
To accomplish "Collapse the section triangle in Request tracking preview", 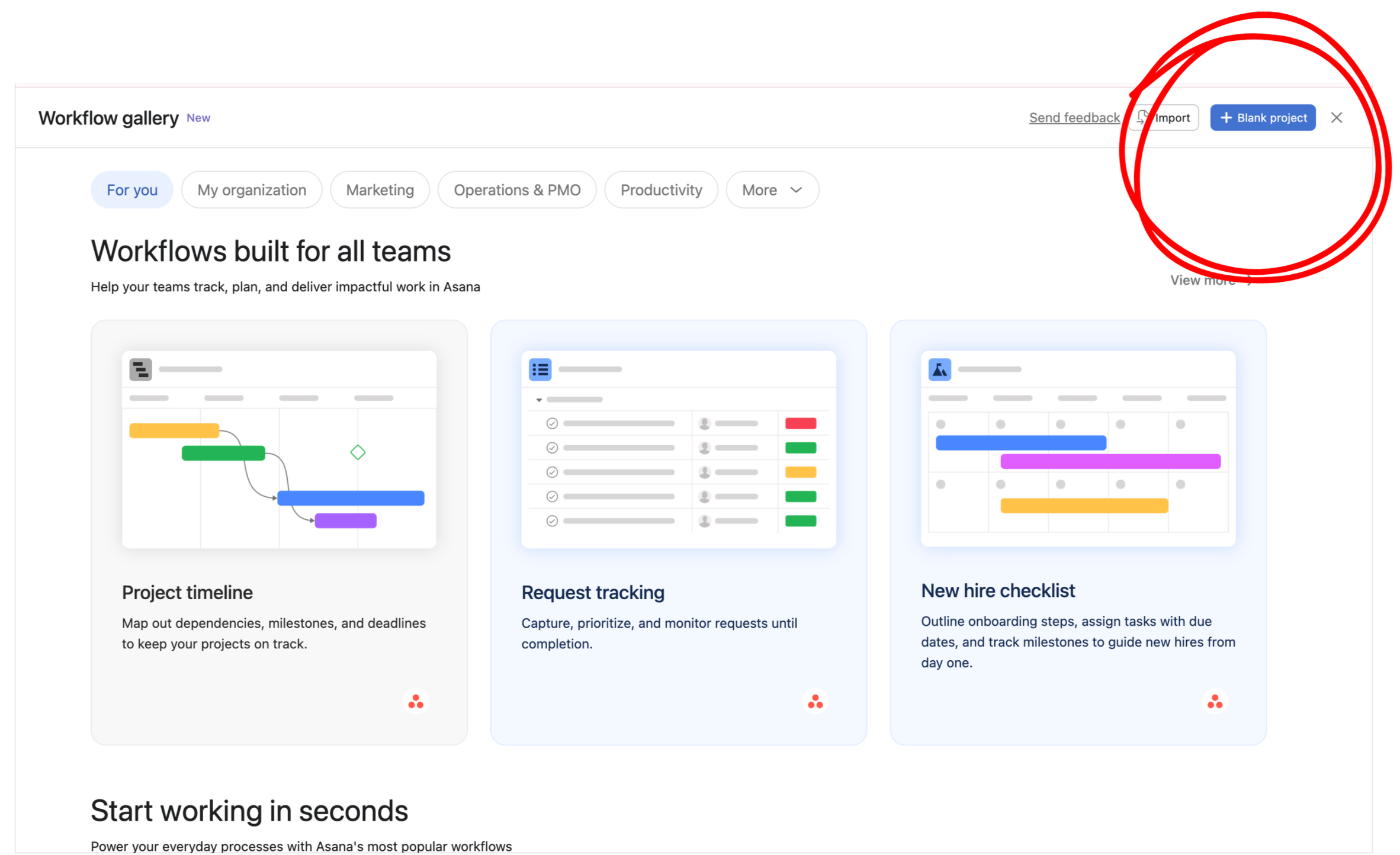I will click(539, 400).
